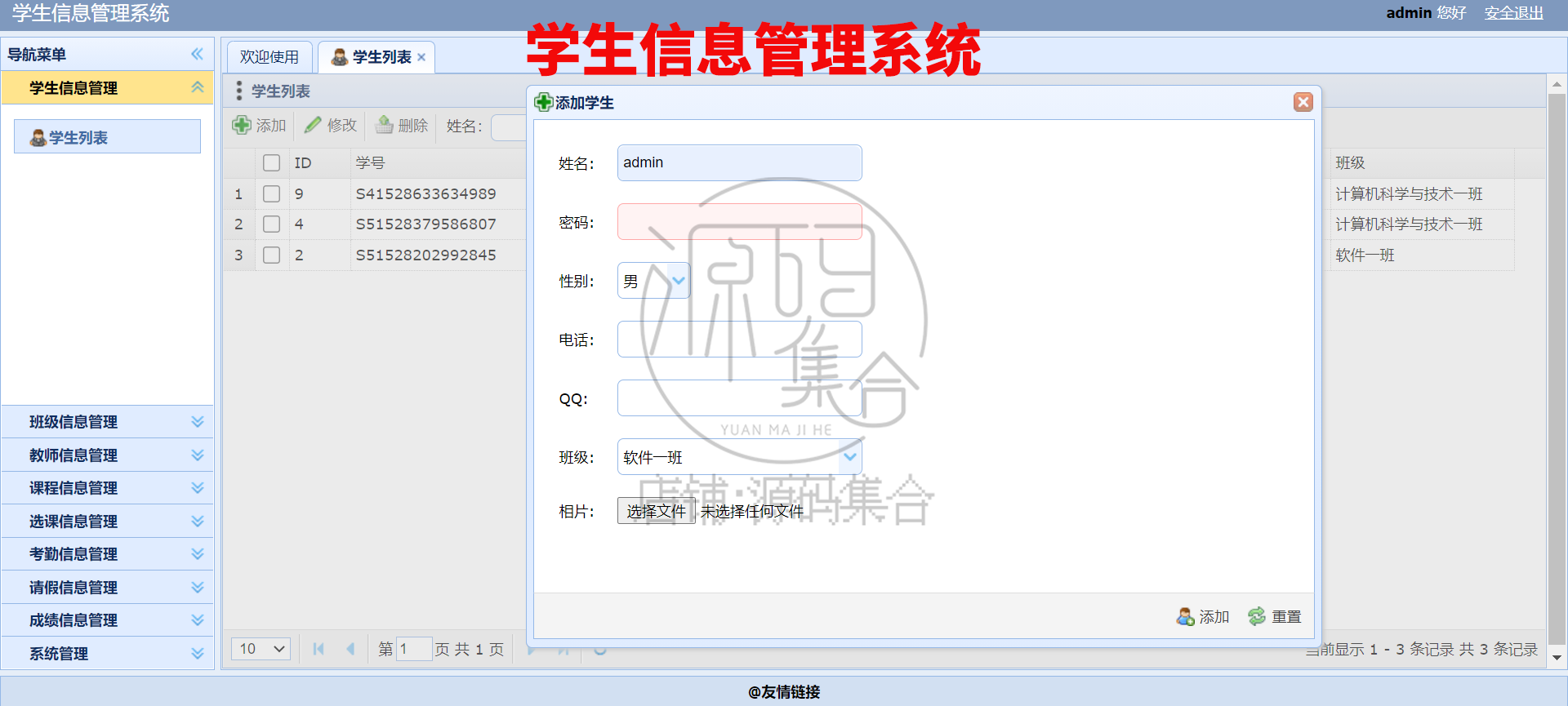The image size is (1568, 706).
Task: Focus the 电话 input field
Action: (x=739, y=339)
